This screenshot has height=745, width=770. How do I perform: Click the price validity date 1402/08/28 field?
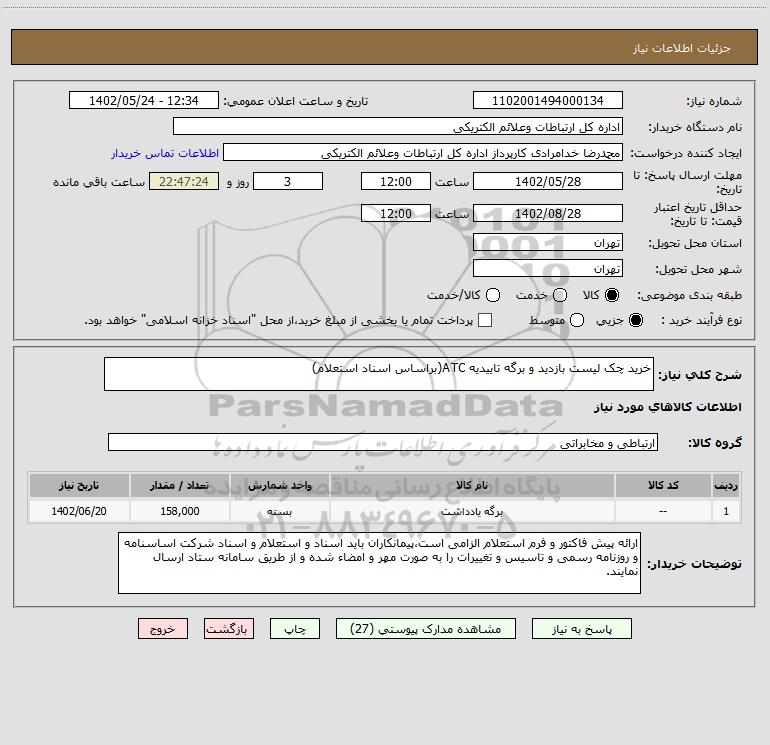(548, 214)
